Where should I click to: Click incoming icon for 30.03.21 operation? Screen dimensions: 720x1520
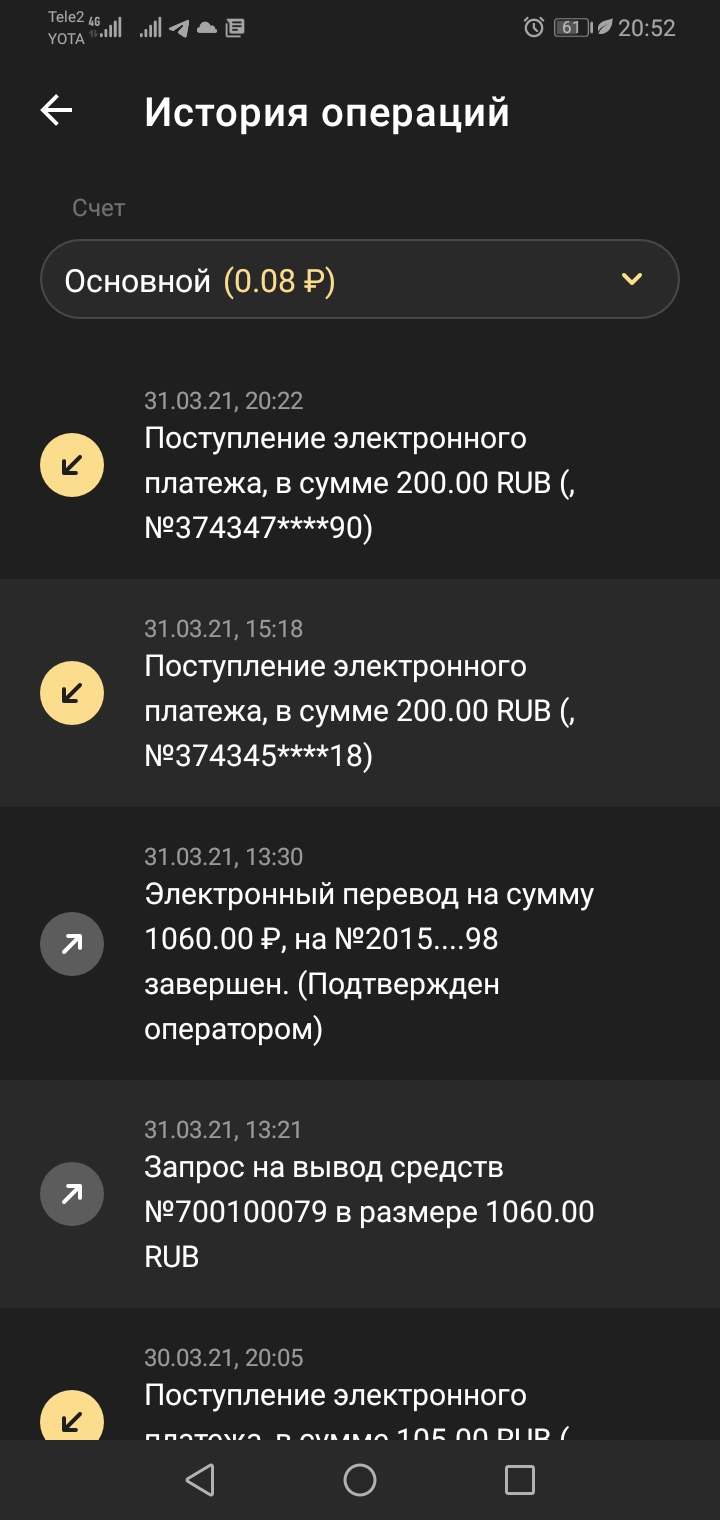(72, 1418)
